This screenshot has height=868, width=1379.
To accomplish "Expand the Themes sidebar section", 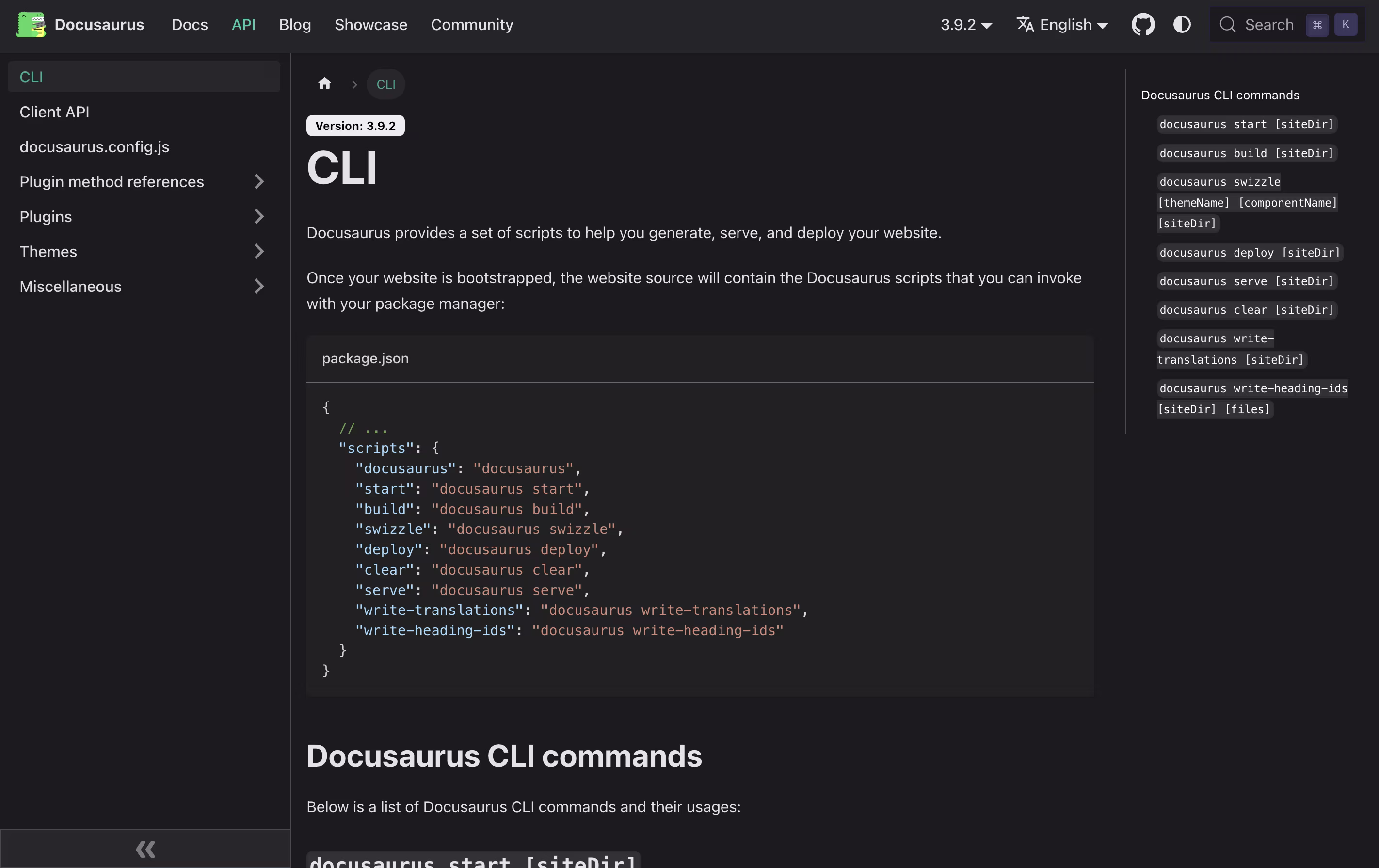I will click(x=259, y=251).
